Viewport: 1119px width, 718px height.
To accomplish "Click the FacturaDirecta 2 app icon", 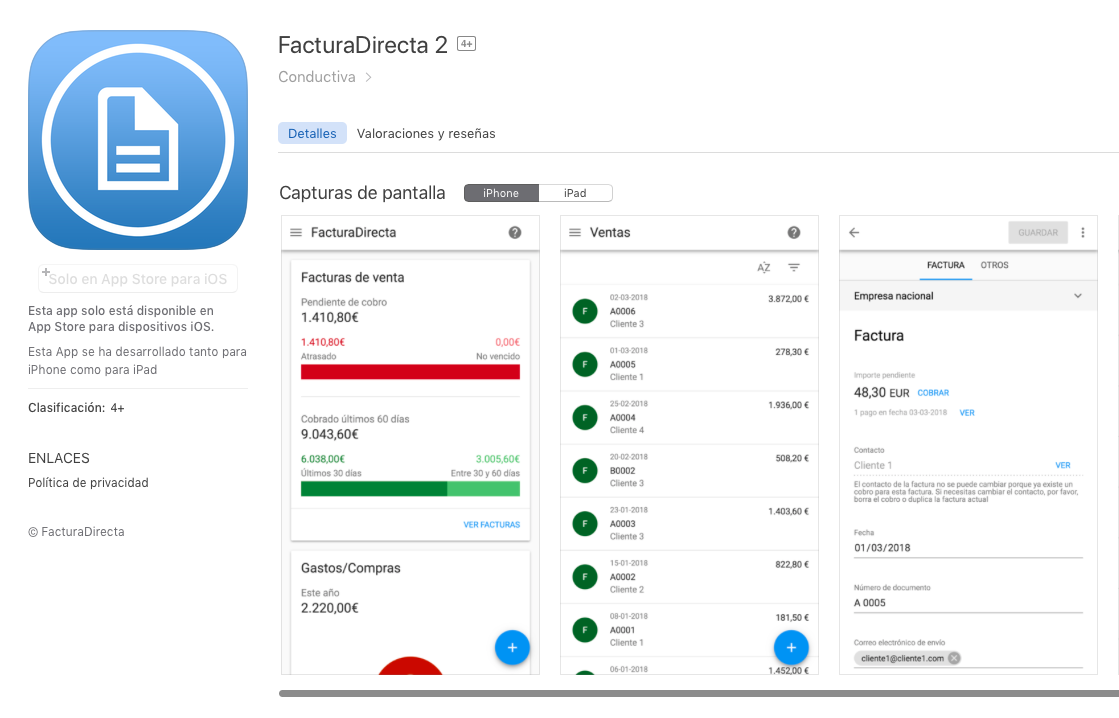I will tap(138, 140).
